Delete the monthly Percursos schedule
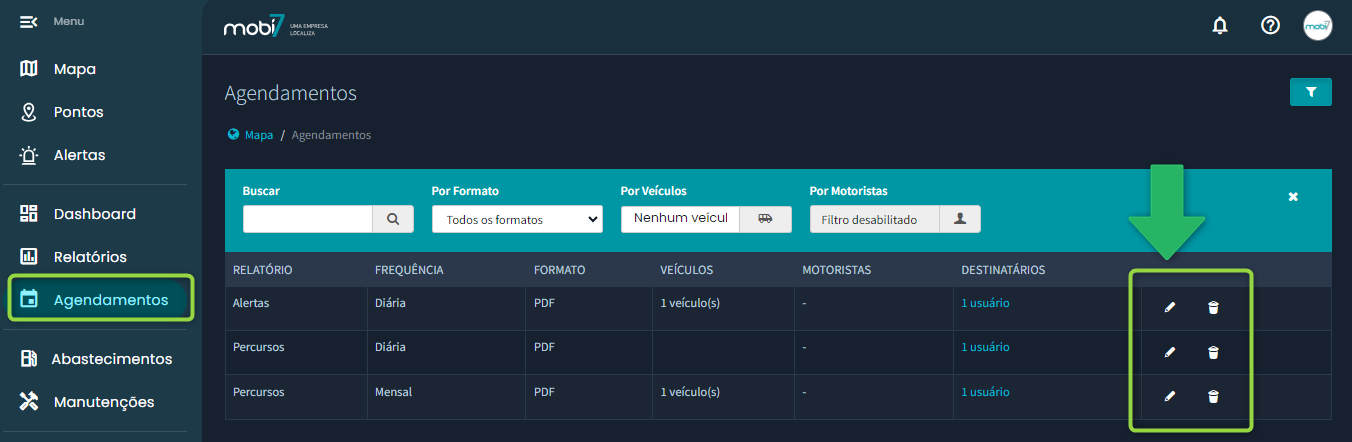Screen dimensions: 1352x442 click(1213, 396)
